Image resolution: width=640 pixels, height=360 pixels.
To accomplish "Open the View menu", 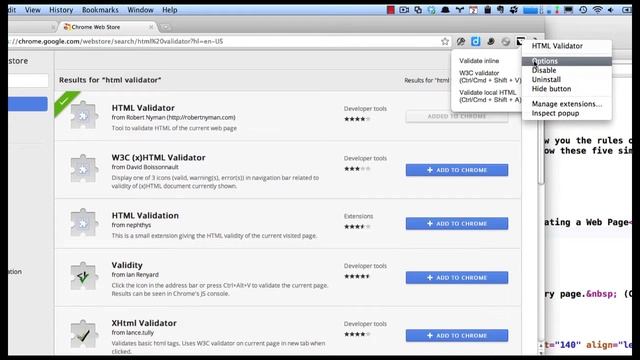I will (33, 10).
